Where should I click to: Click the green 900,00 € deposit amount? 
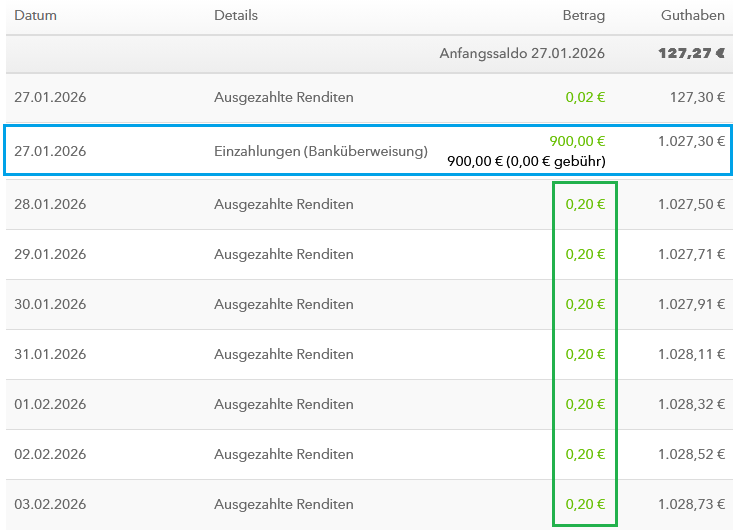tap(577, 142)
